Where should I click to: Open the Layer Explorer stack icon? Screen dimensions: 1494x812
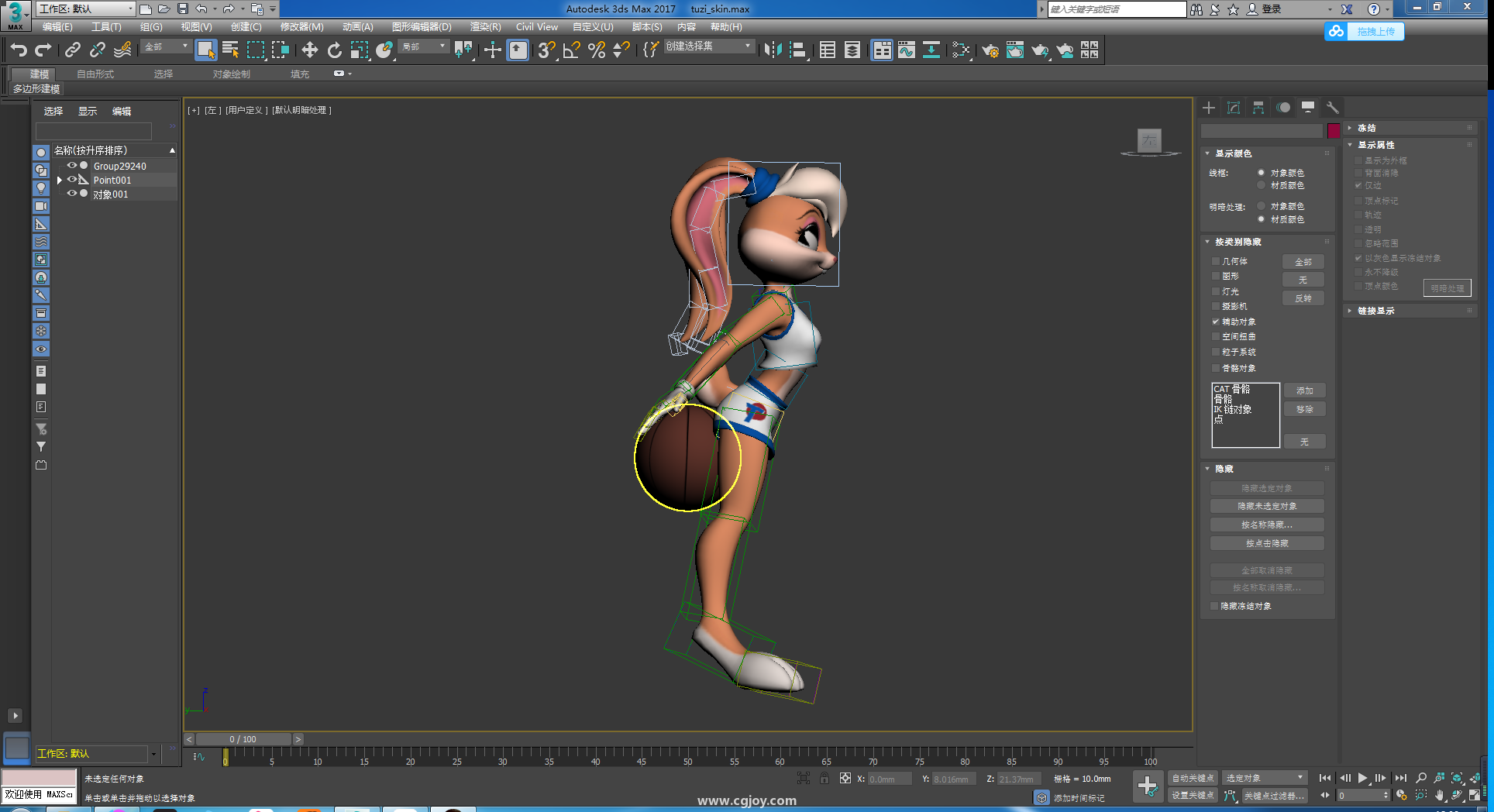(x=852, y=50)
